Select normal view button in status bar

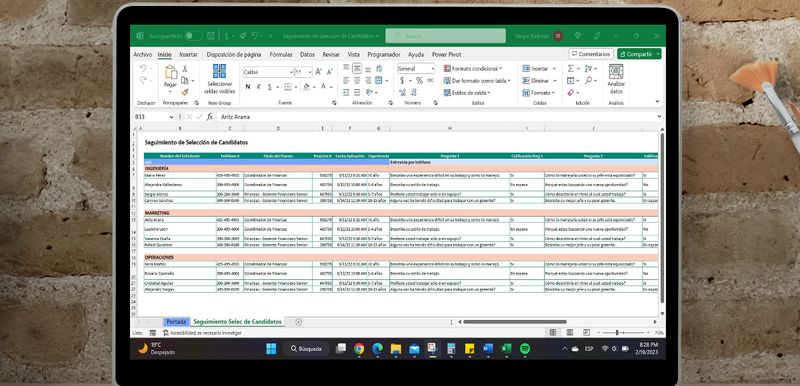[553, 332]
